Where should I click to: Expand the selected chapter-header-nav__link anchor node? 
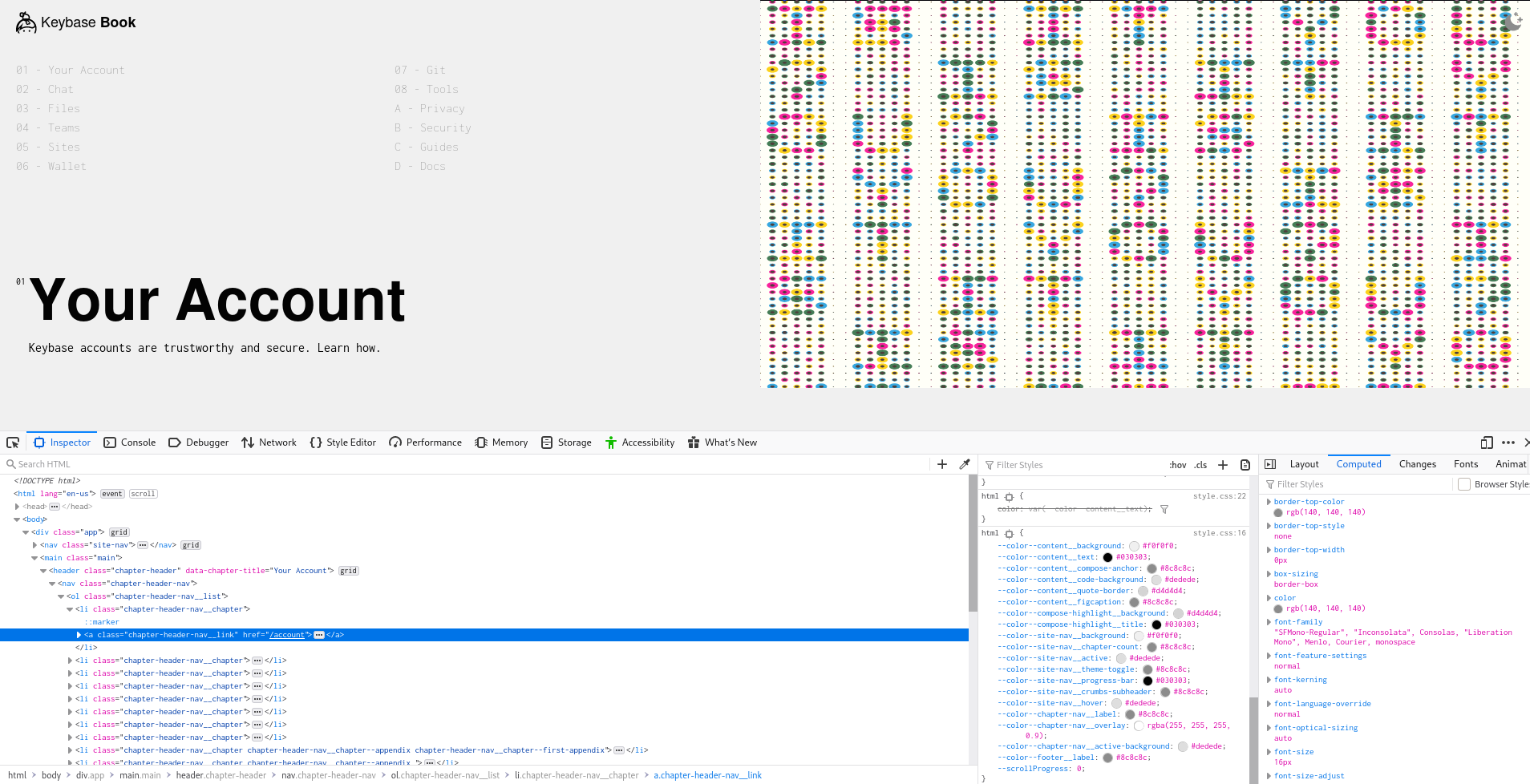pos(79,635)
